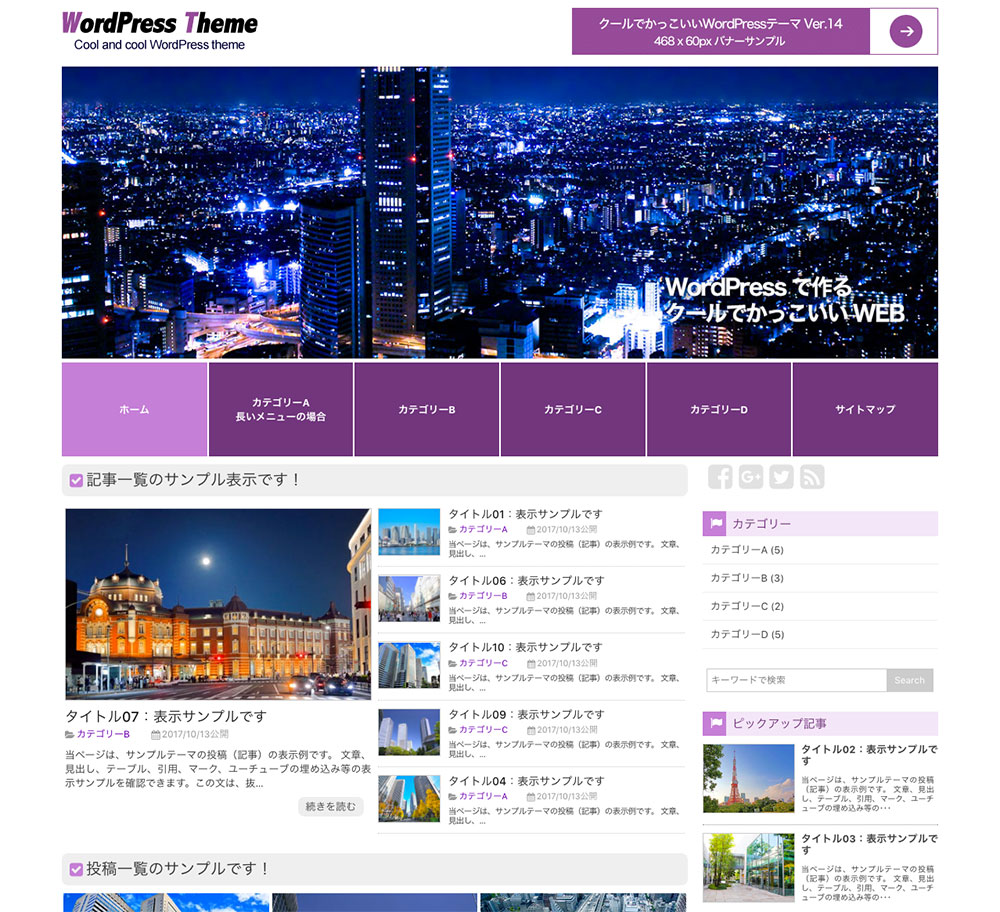Viewport: 1000px width, 912px height.
Task: Focus the キーワードで検索 search field
Action: (797, 680)
